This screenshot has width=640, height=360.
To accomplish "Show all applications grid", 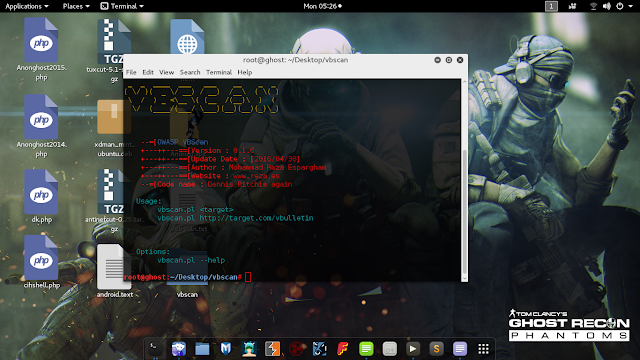I will pos(483,349).
